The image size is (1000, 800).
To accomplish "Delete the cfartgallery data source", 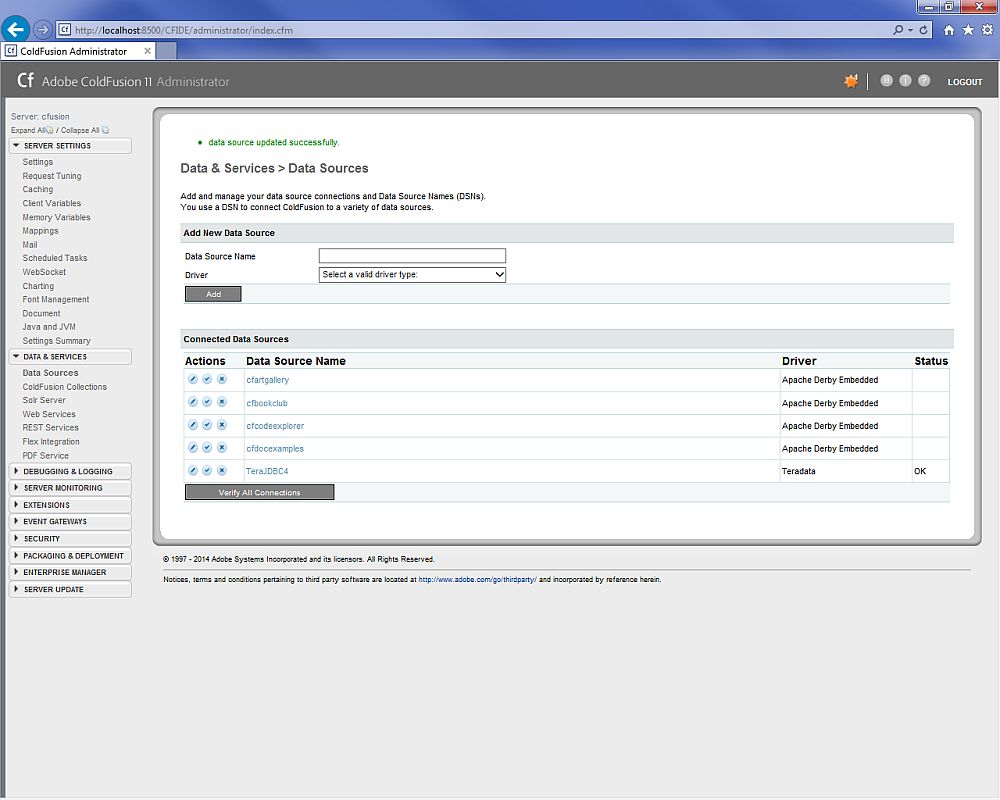I will click(x=222, y=379).
